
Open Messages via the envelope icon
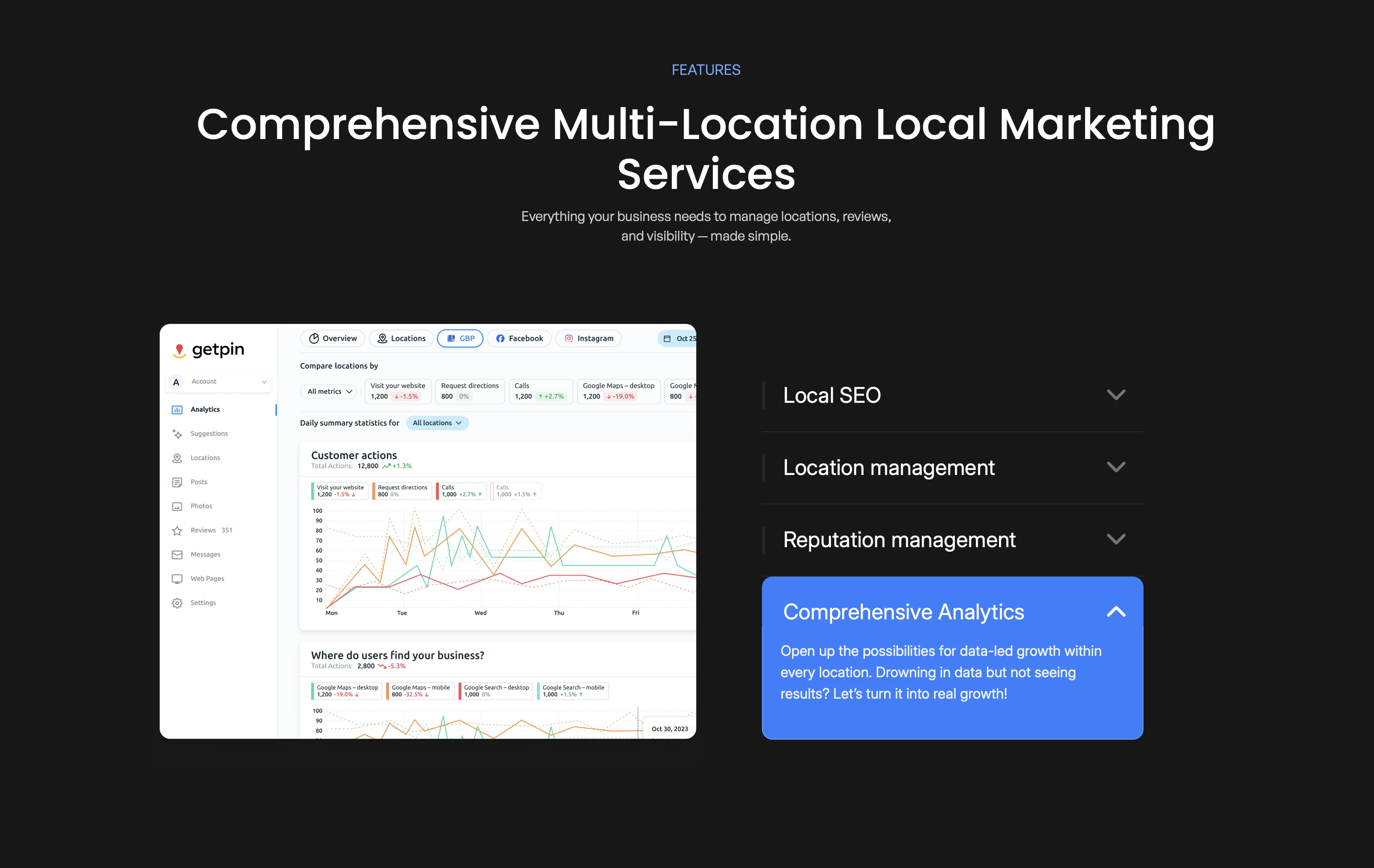click(177, 554)
